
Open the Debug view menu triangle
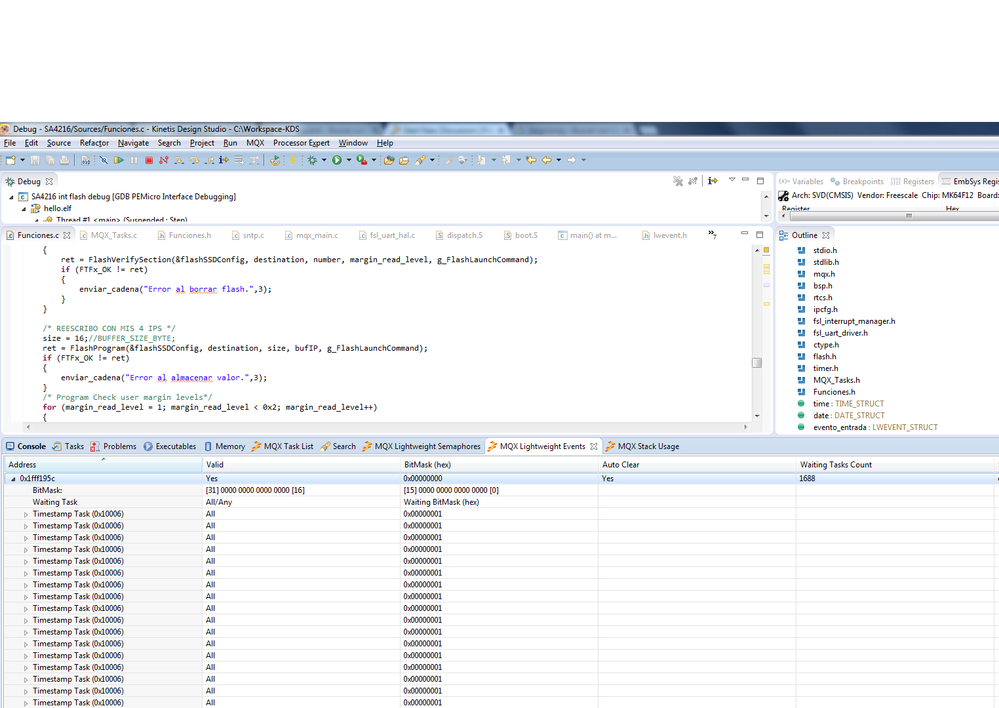[731, 180]
